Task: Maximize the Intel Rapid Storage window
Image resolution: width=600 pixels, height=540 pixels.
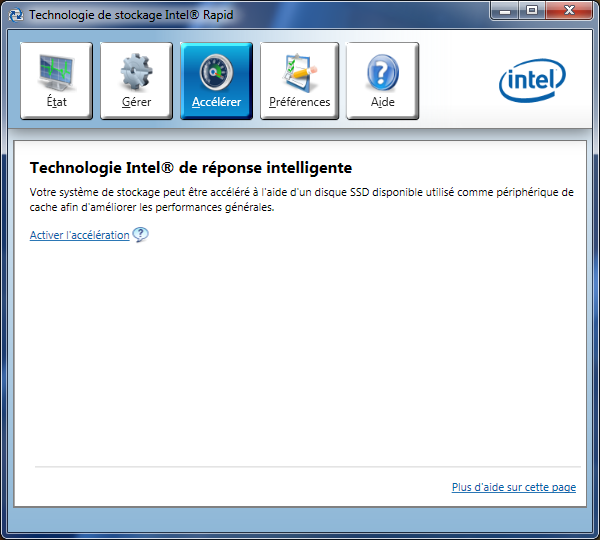Action: [x=531, y=10]
